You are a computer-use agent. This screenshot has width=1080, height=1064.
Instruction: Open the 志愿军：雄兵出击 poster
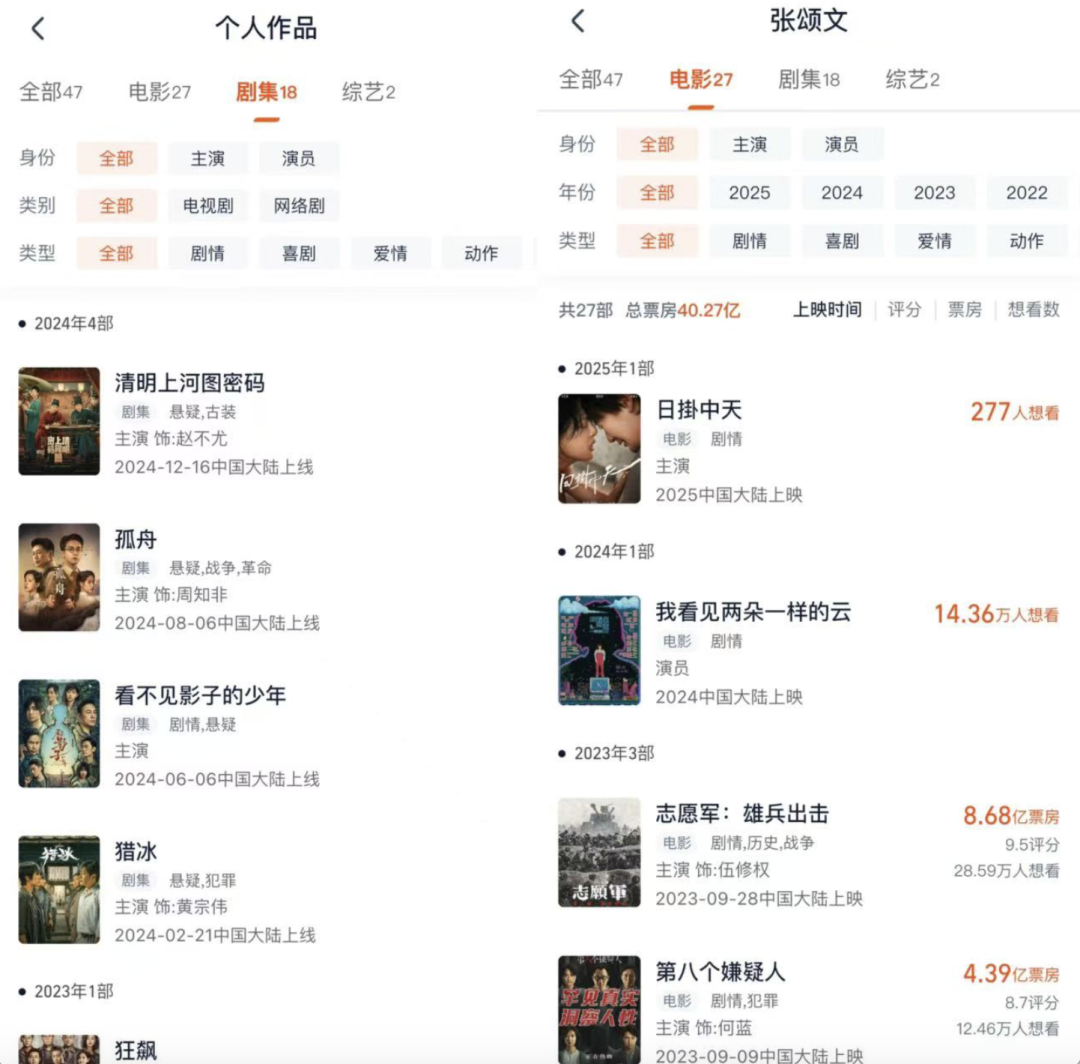pos(599,853)
